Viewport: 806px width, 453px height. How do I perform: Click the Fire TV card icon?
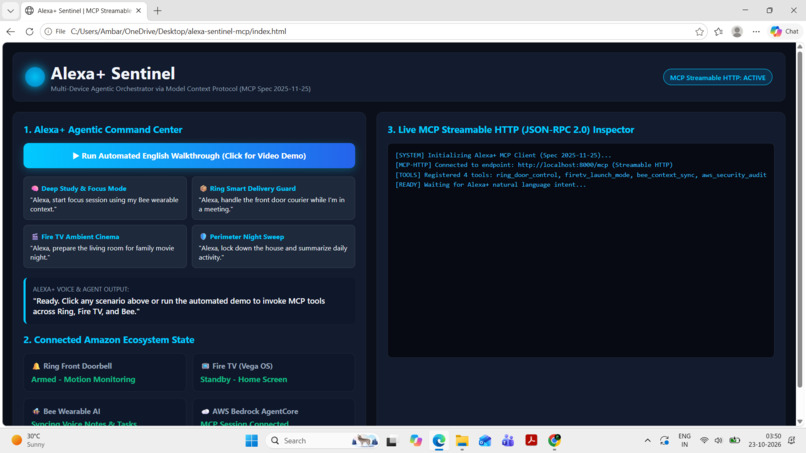(205, 366)
